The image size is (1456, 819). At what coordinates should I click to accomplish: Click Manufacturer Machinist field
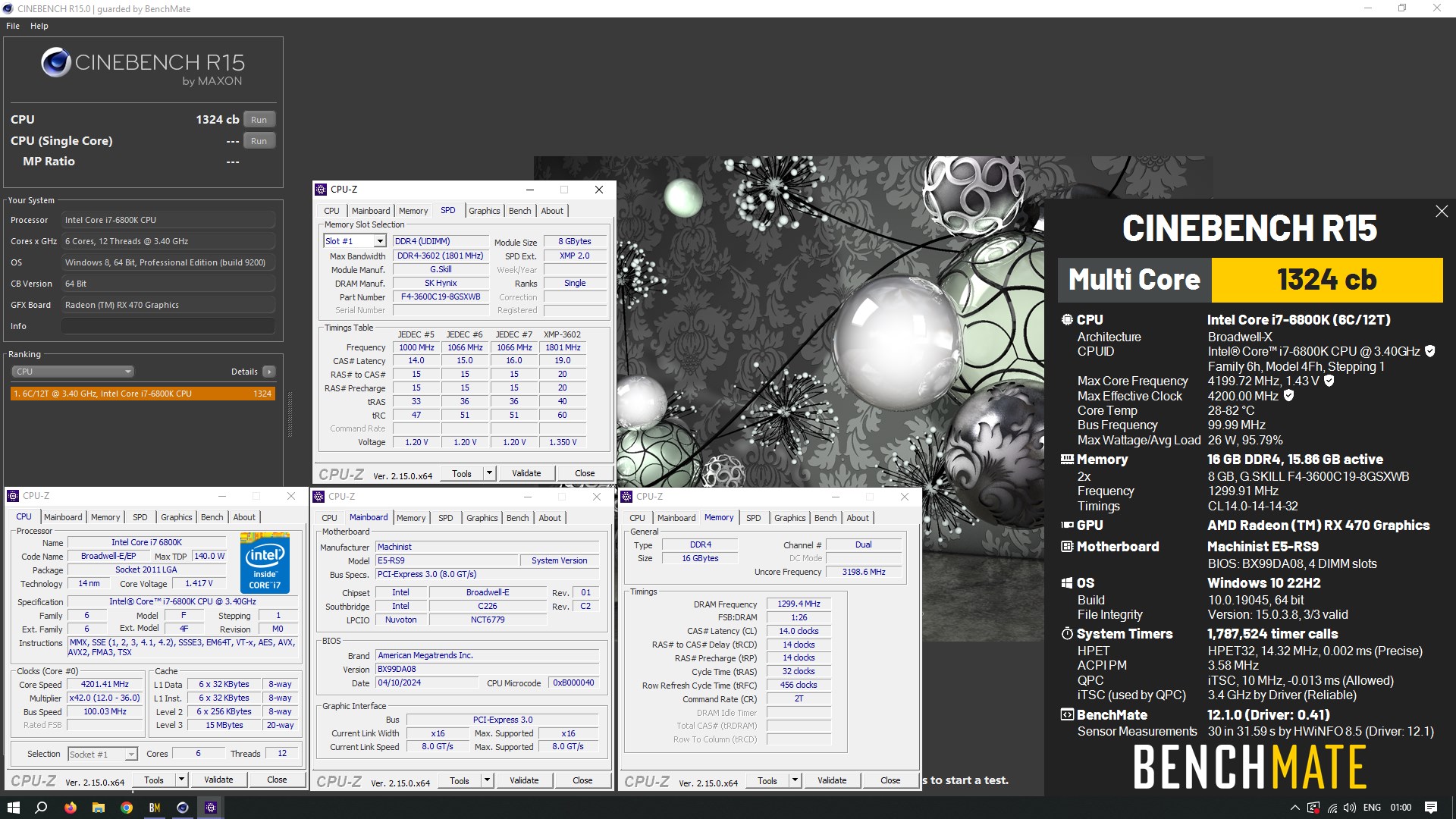tap(487, 547)
